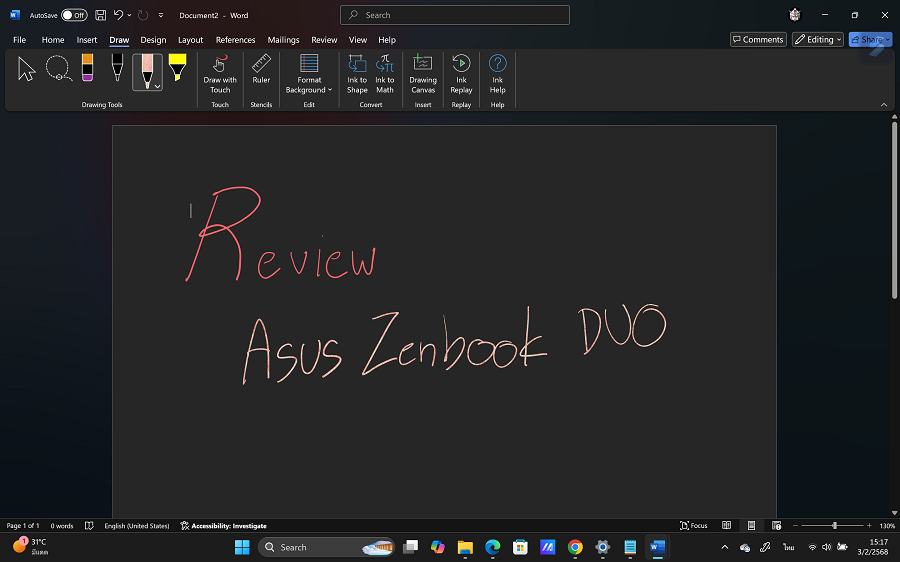Select the black pen tool
Screen dimensions: 900x562
click(x=117, y=69)
